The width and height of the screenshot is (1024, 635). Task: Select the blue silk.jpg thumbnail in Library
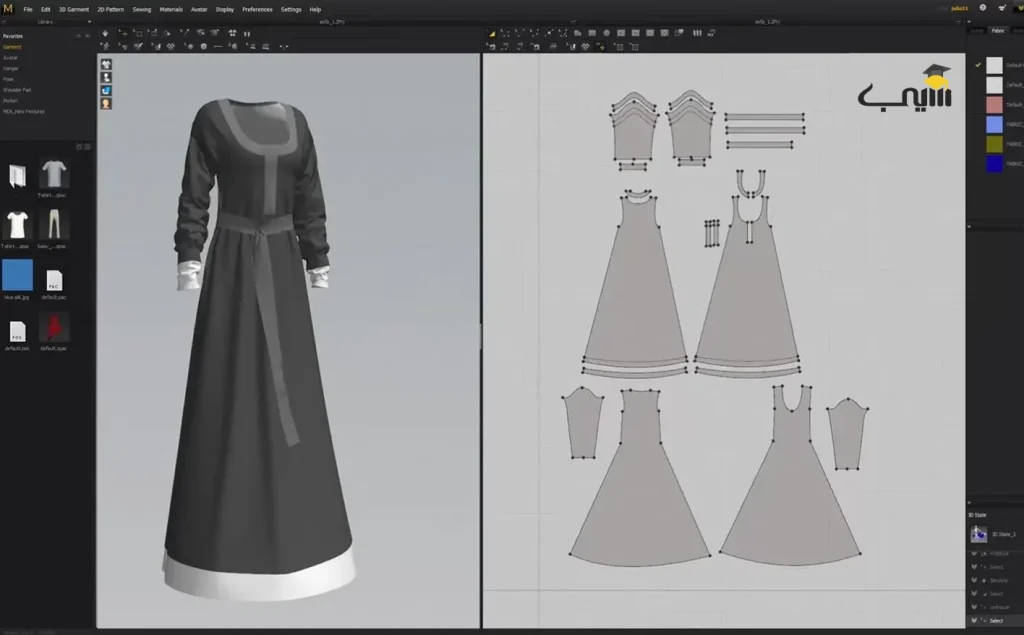coord(17,275)
